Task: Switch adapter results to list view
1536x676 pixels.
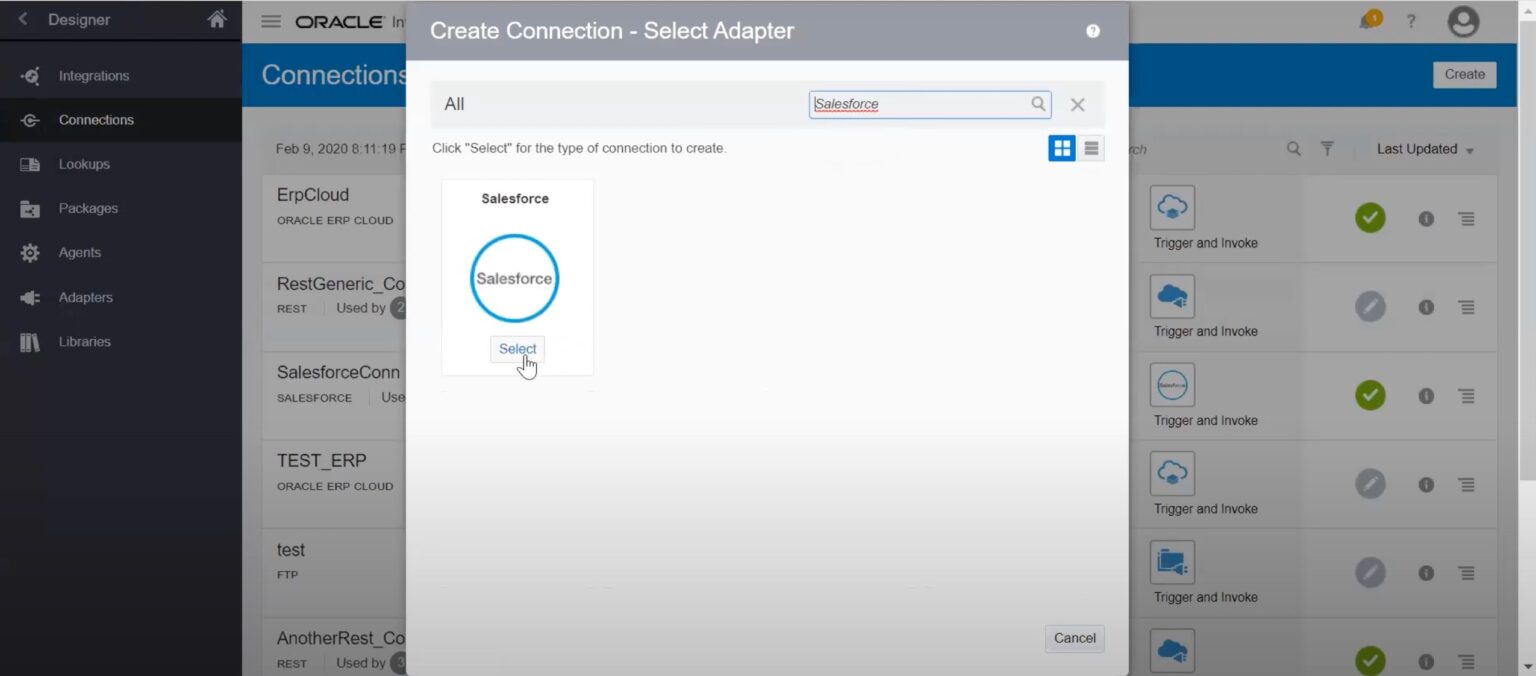Action: coord(1091,147)
